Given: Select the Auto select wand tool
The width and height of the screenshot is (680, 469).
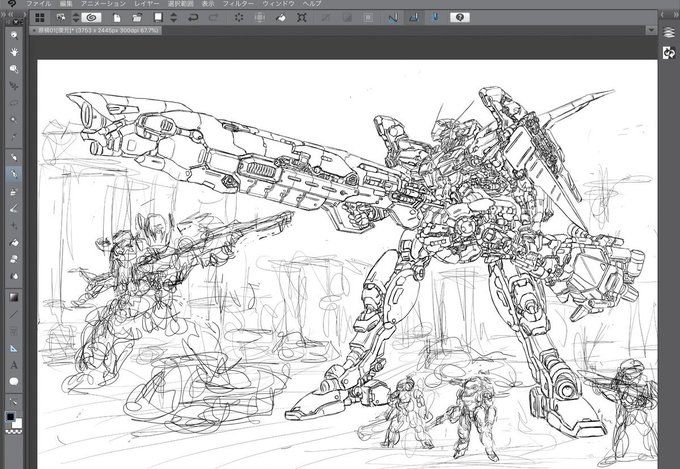Looking at the screenshot, I should pos(14,120).
